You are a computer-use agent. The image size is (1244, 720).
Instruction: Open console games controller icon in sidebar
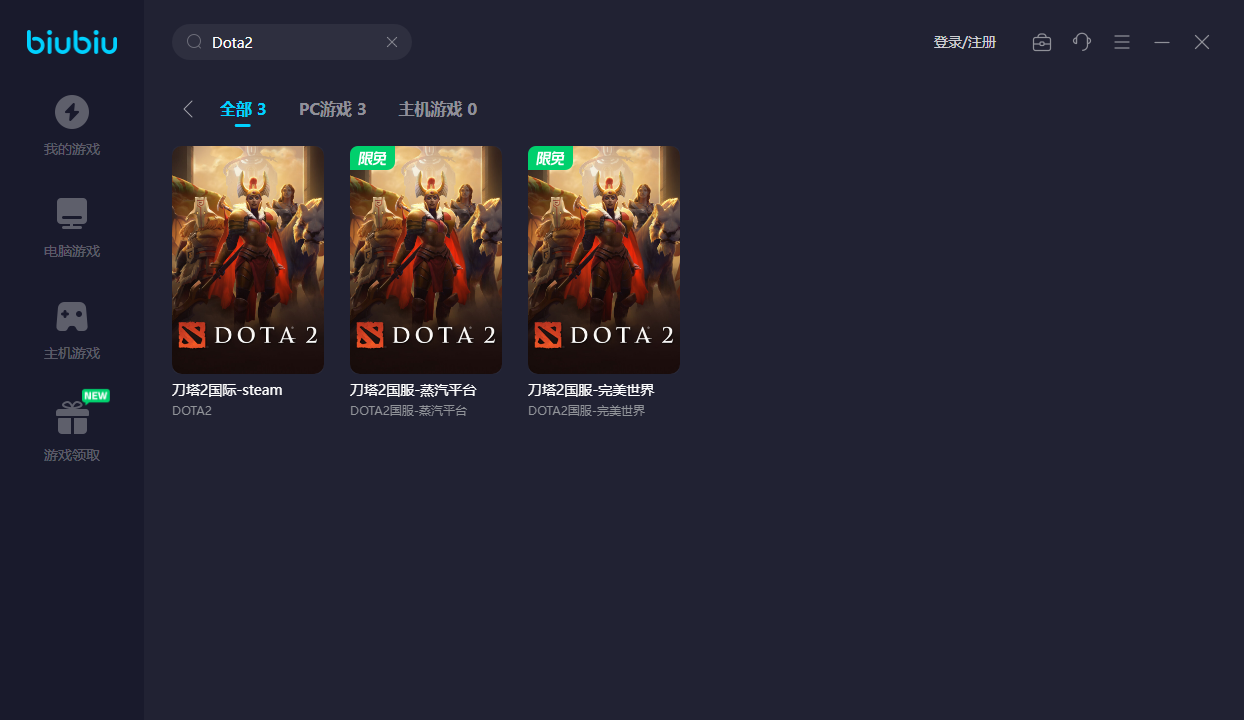pyautogui.click(x=72, y=316)
